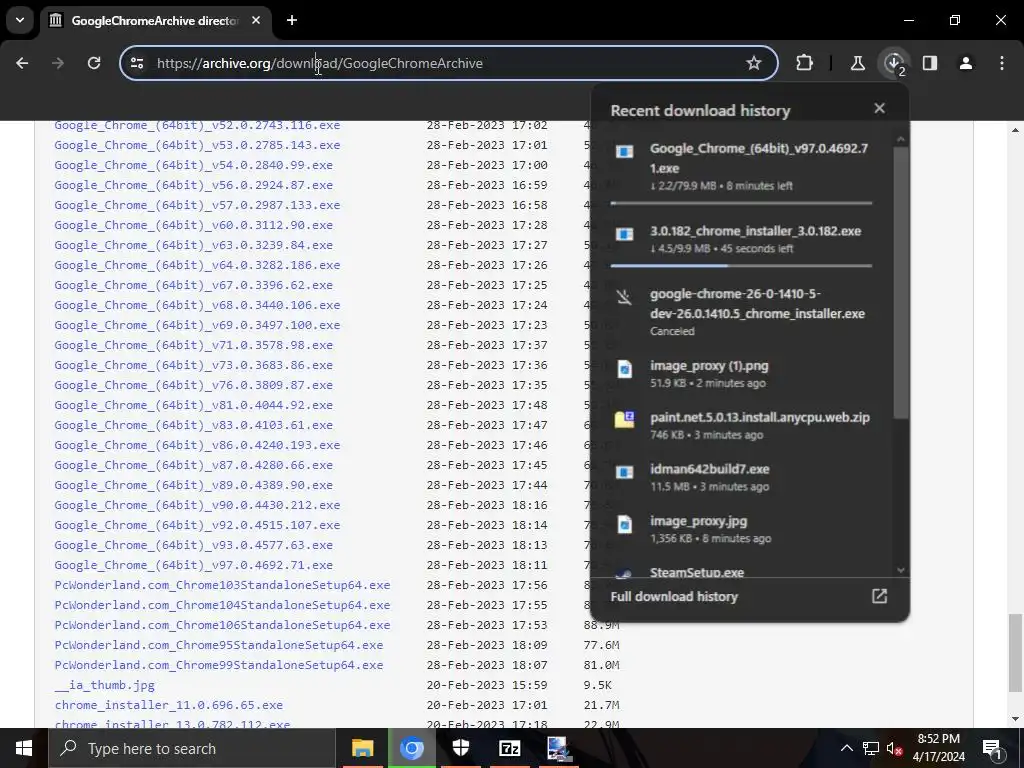Viewport: 1024px width, 768px height.
Task: Click idman642build7.exe file icon
Action: 625,472
